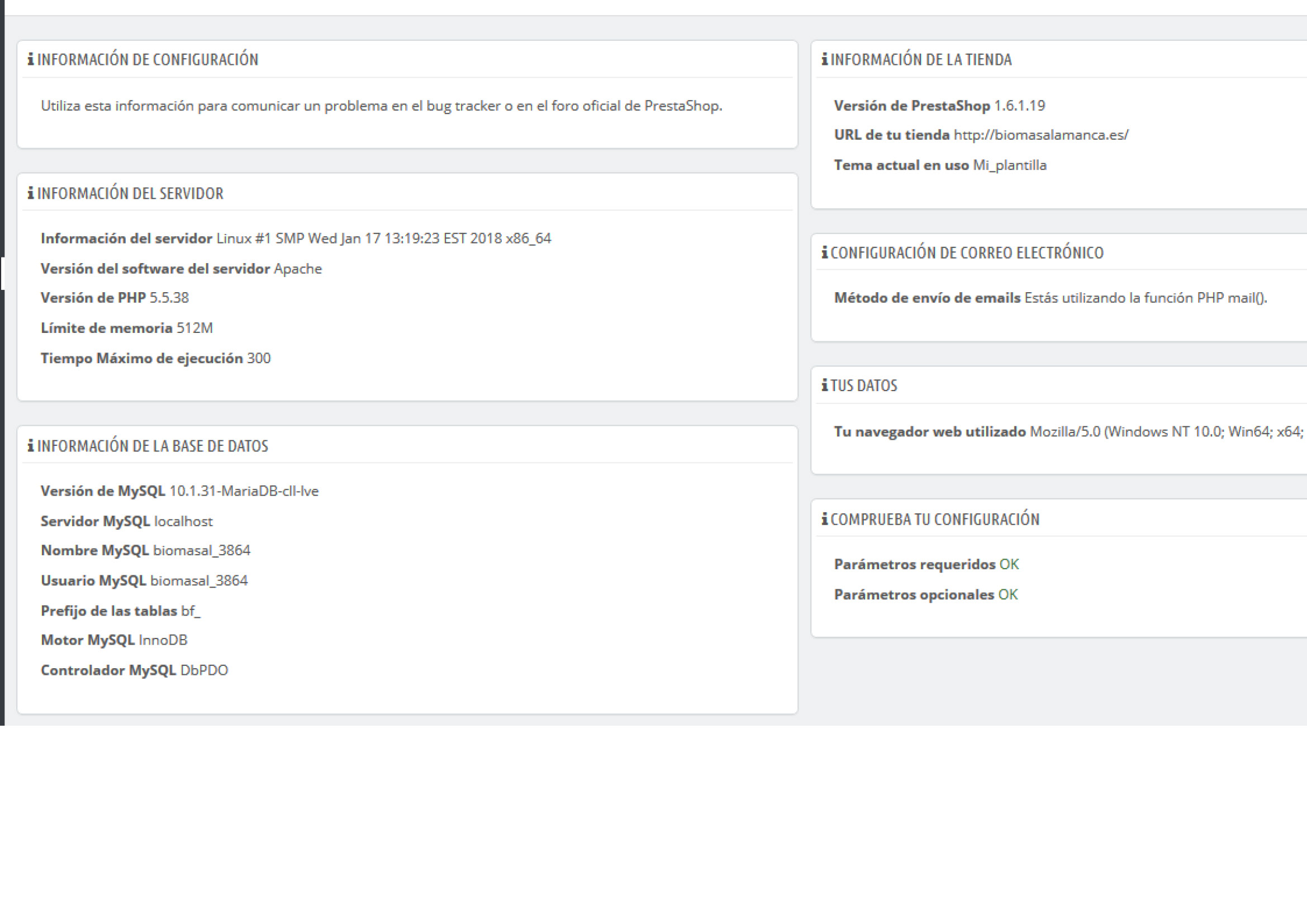Click info icon beside Información de la Base de Datos

31,446
